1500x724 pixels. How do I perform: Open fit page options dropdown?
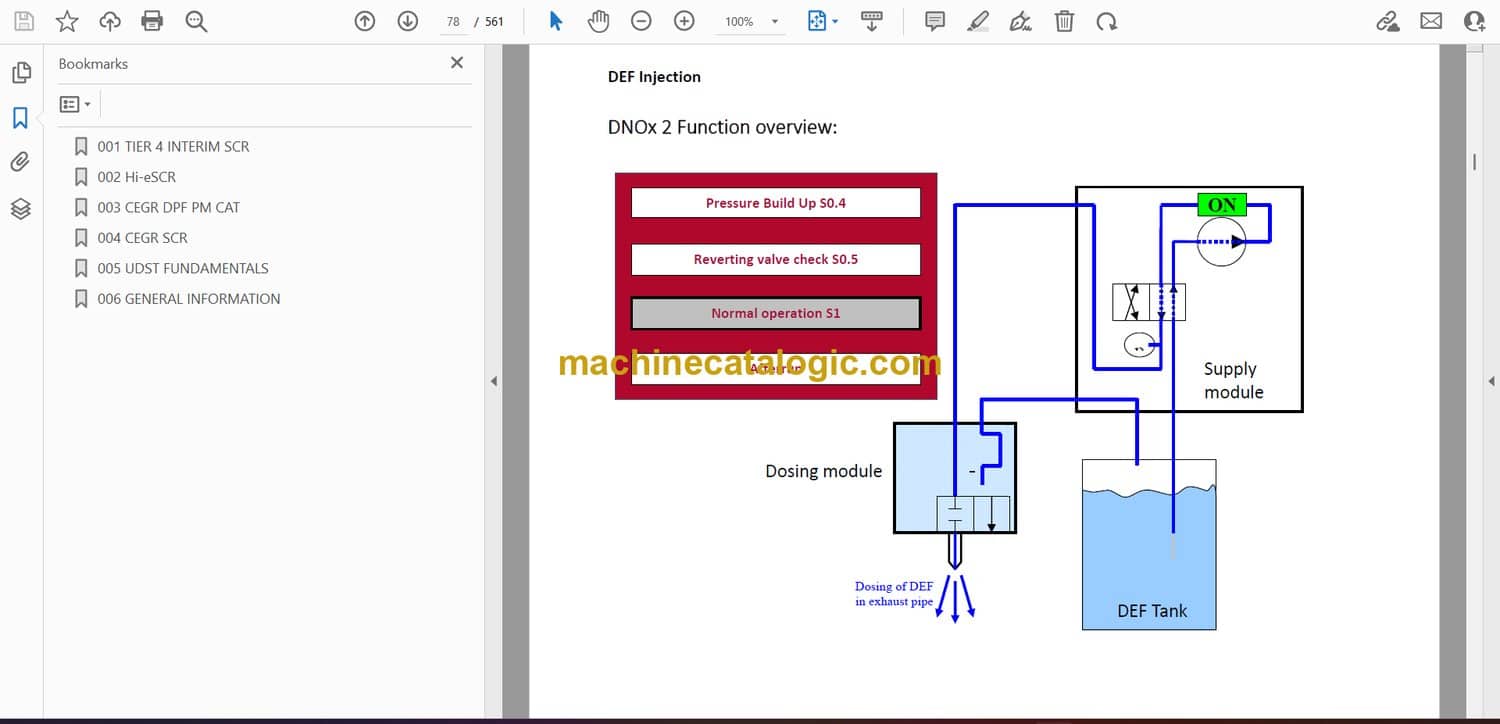pos(823,21)
